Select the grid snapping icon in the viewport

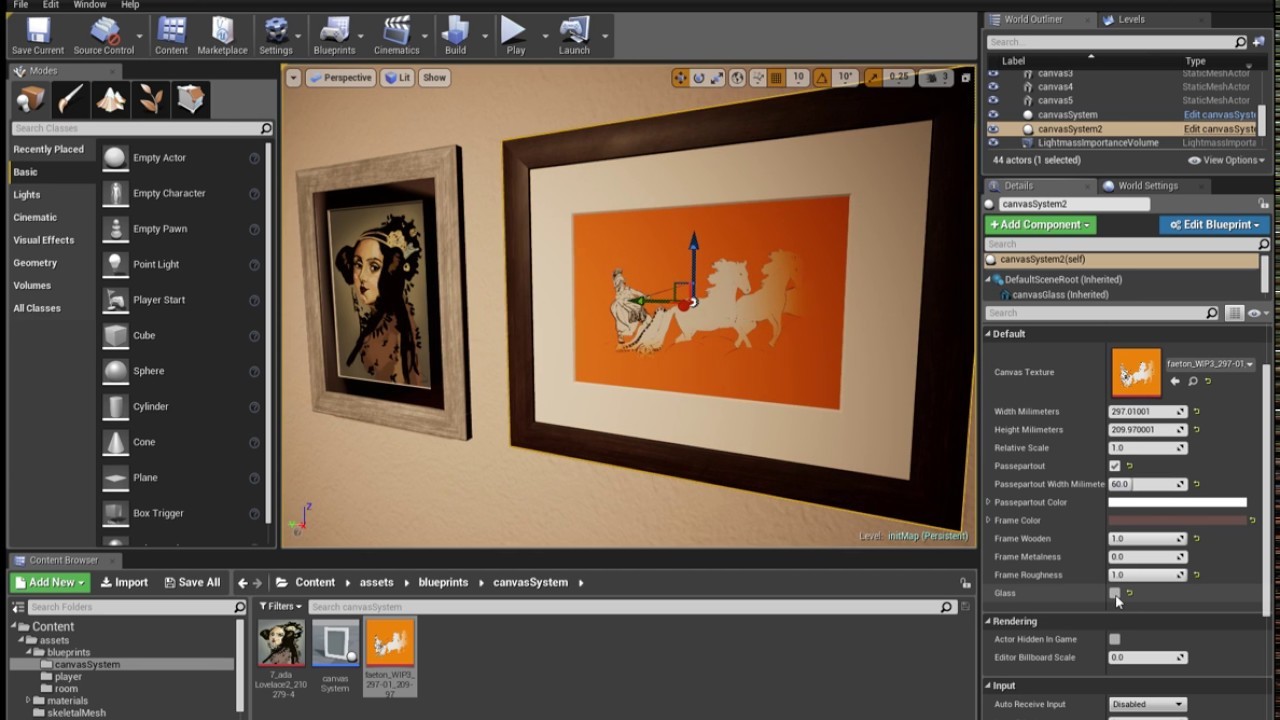(777, 77)
